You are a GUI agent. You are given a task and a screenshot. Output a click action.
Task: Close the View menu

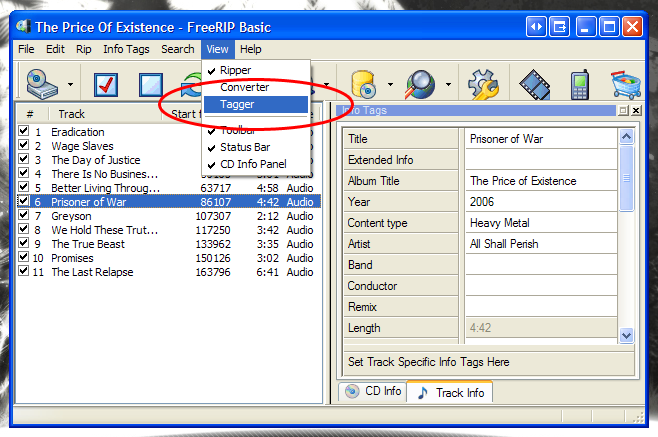point(217,49)
